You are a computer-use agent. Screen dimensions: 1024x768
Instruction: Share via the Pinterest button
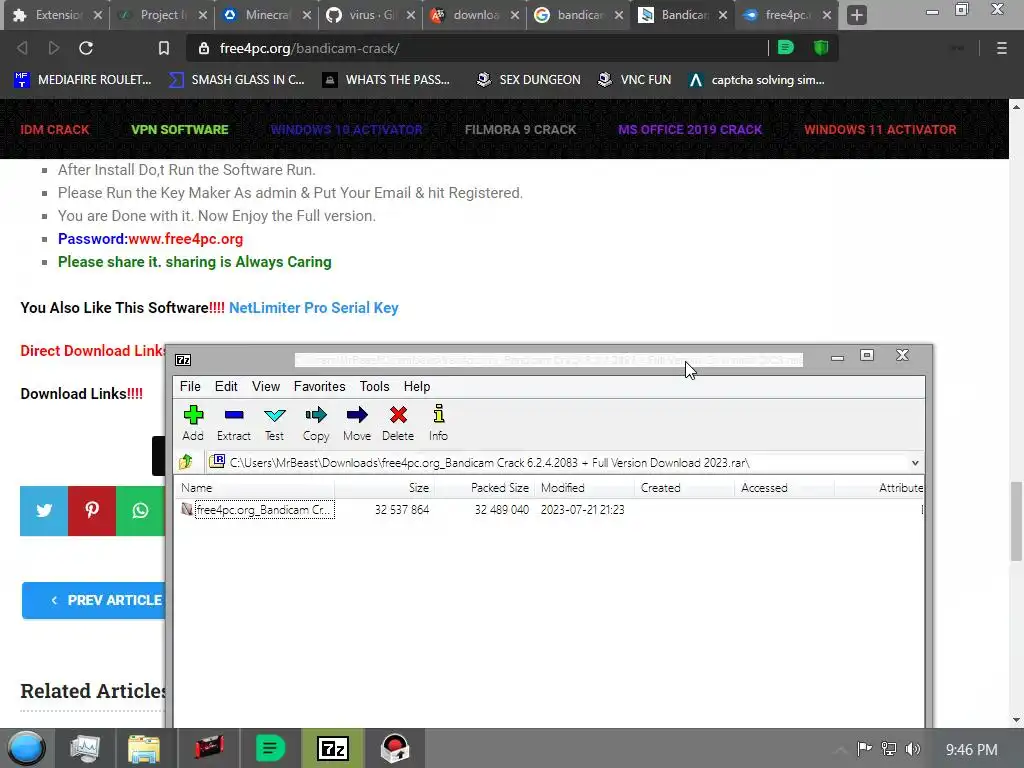point(92,511)
